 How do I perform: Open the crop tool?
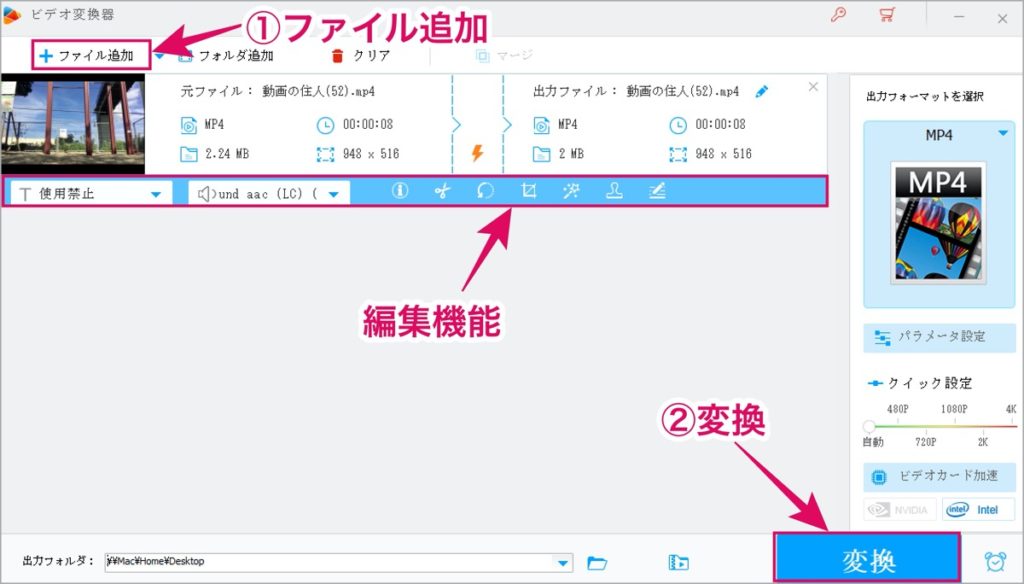pos(528,191)
